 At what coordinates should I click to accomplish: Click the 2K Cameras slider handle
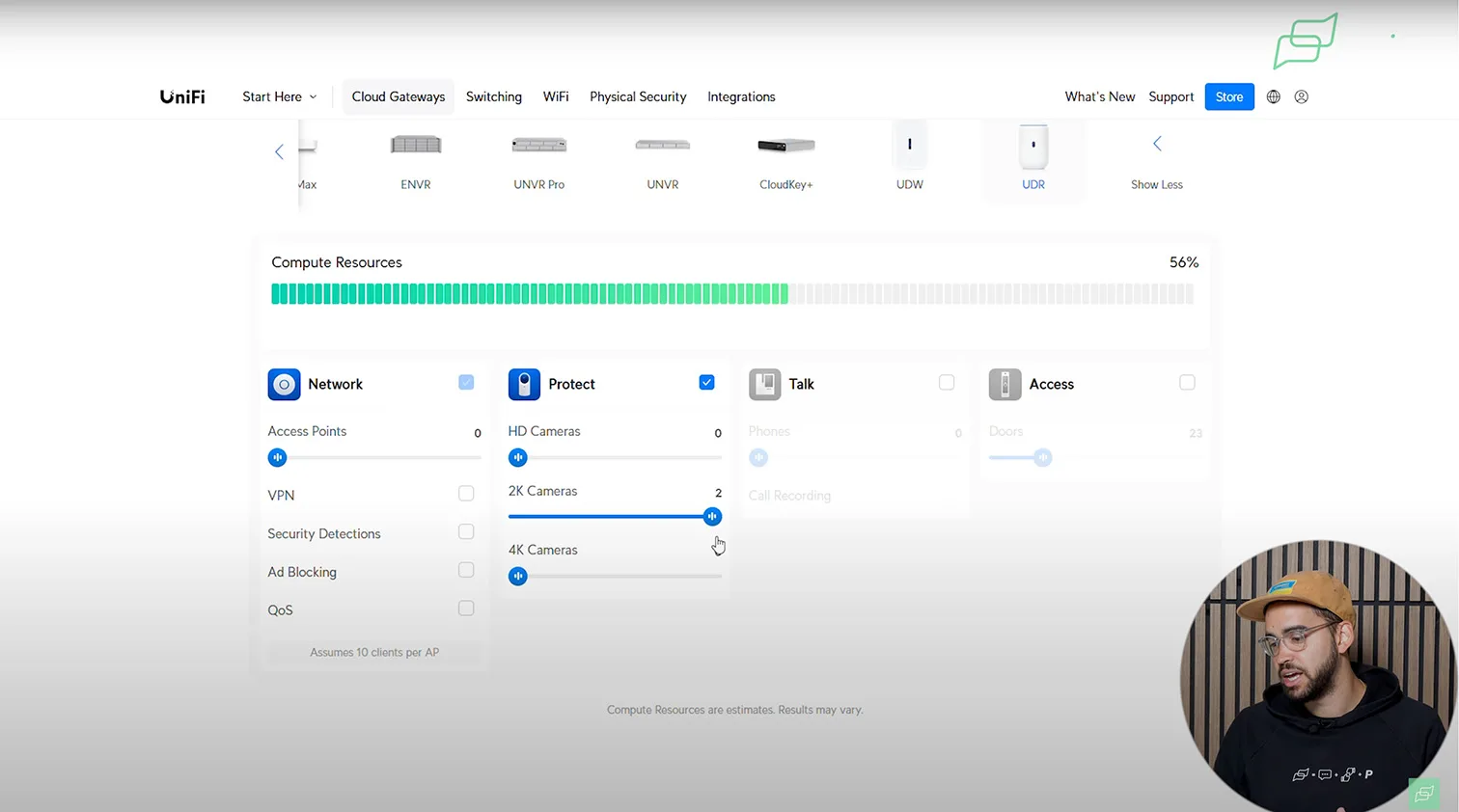712,517
